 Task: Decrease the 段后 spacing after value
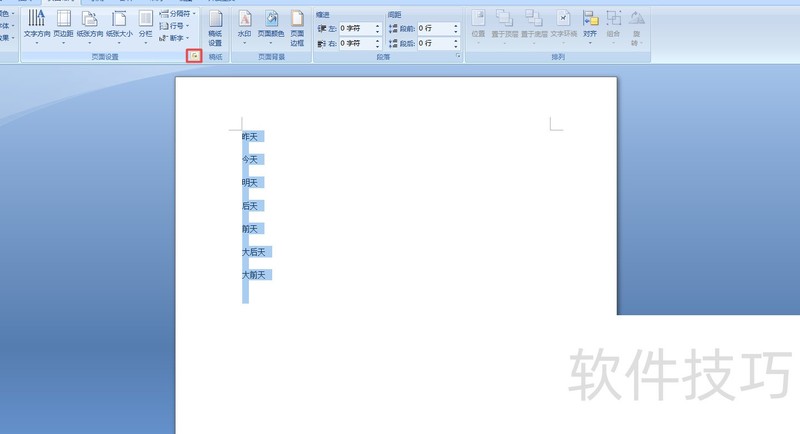pos(456,46)
